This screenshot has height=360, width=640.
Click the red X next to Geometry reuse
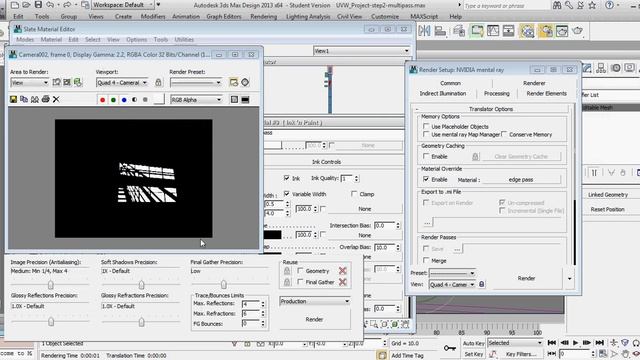coord(342,271)
